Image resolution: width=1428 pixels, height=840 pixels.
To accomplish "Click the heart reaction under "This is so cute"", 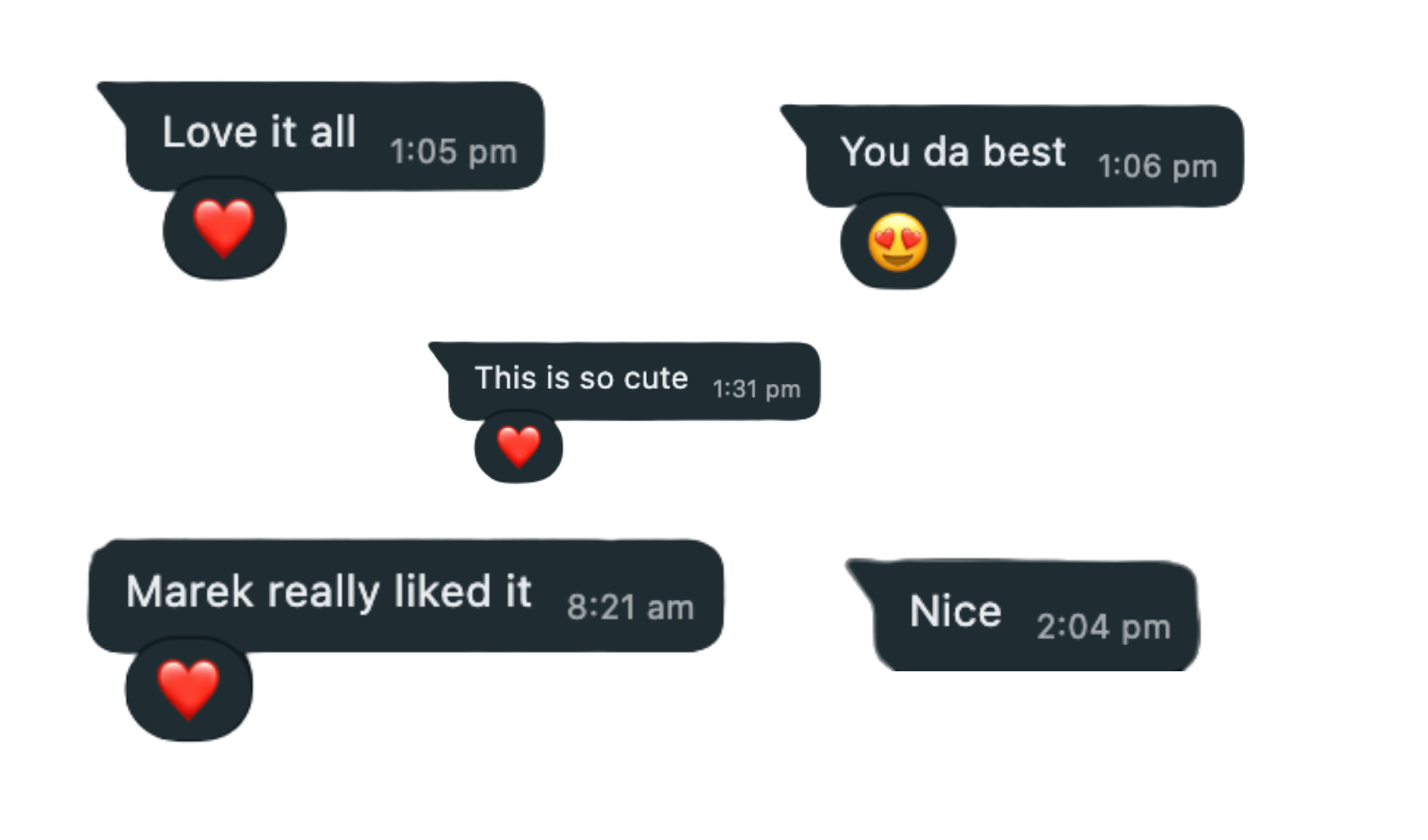I will 518,446.
